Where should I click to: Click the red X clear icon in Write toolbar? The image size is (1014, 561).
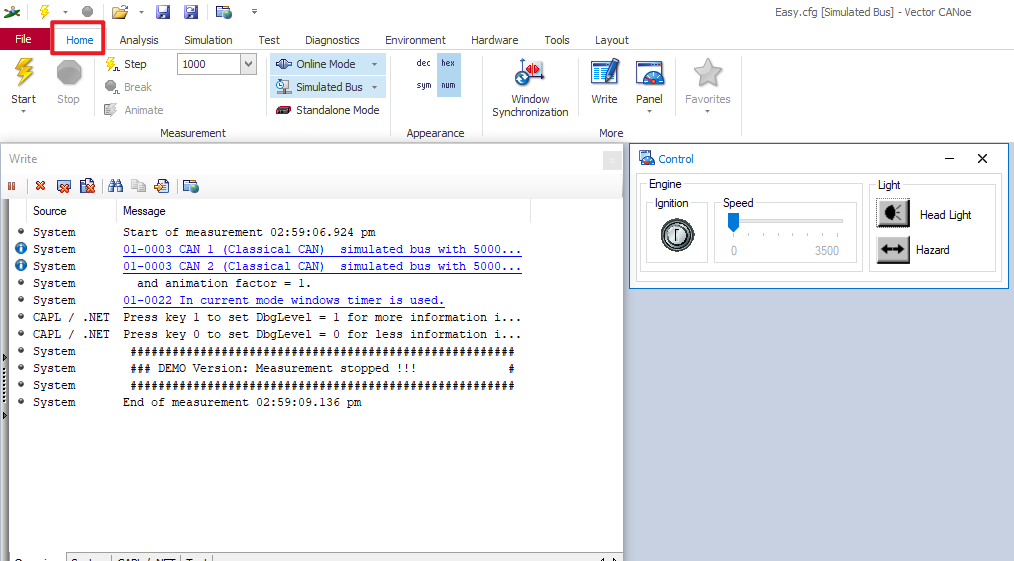41,186
